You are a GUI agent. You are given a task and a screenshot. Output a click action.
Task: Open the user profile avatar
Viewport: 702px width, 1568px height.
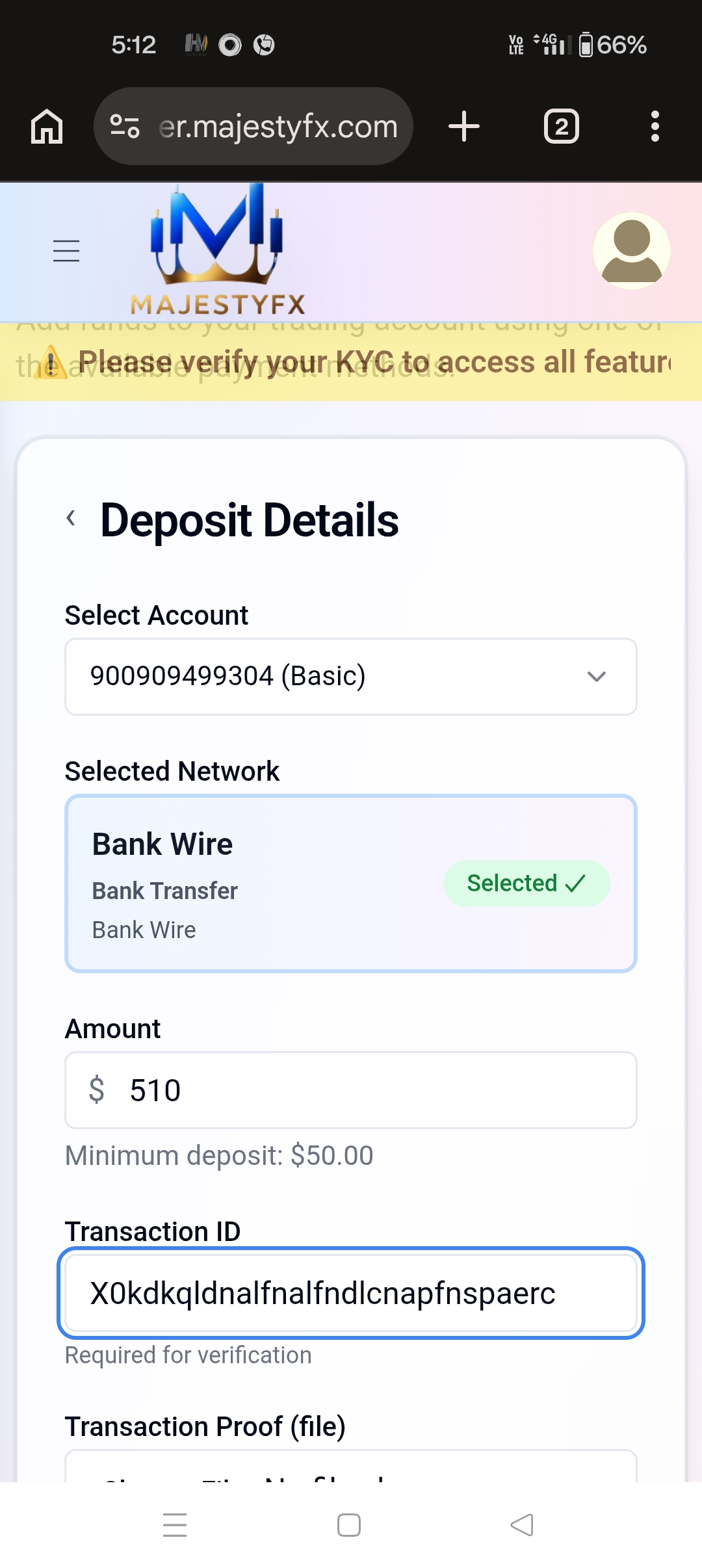[x=631, y=251]
